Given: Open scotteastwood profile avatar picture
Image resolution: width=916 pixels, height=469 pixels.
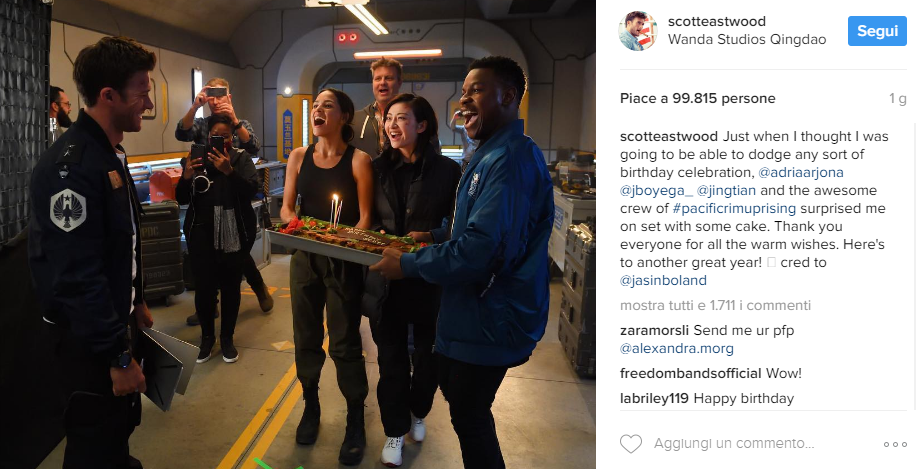Looking at the screenshot, I should point(638,30).
